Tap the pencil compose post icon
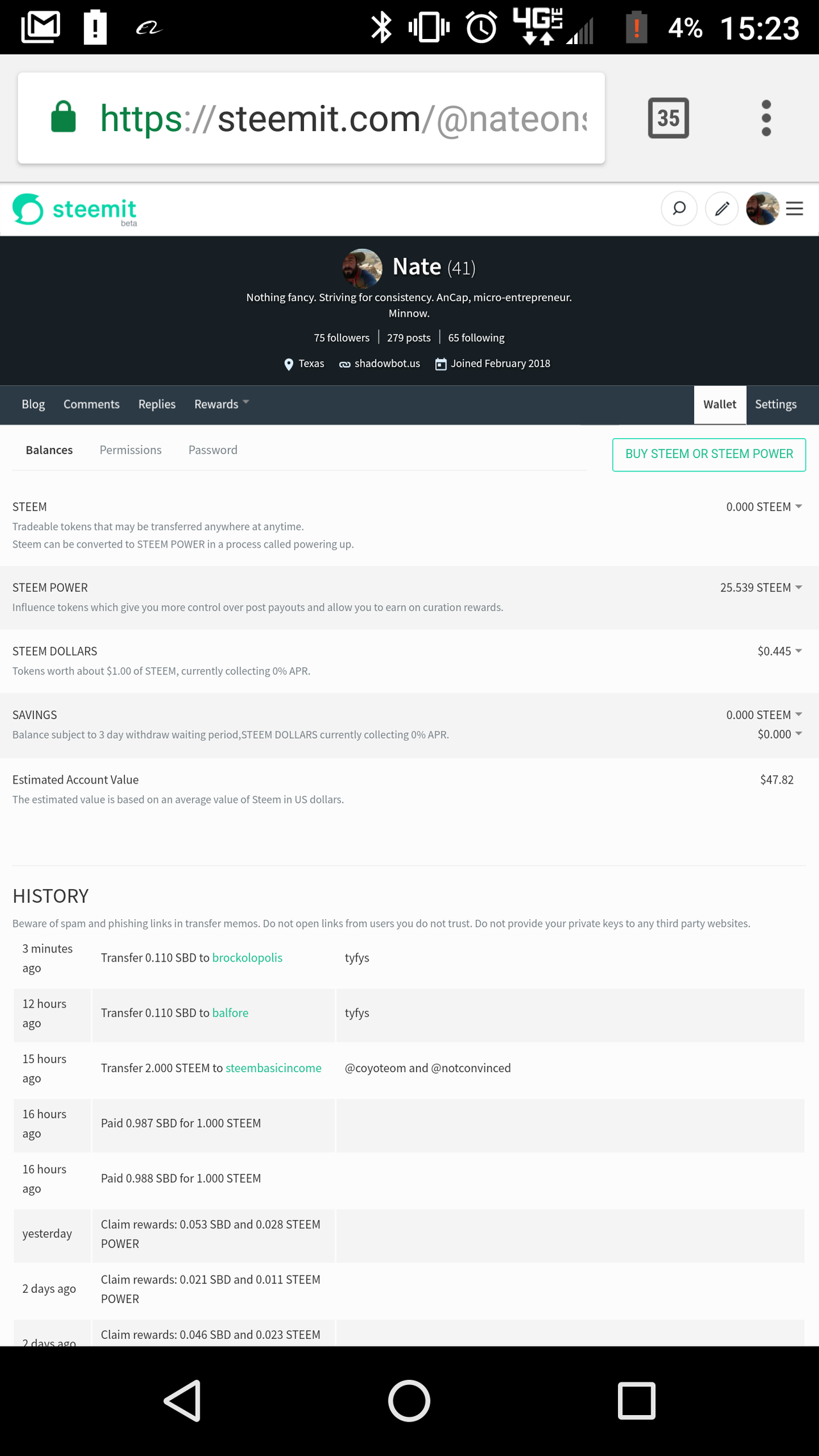This screenshot has width=819, height=1456. (x=722, y=209)
